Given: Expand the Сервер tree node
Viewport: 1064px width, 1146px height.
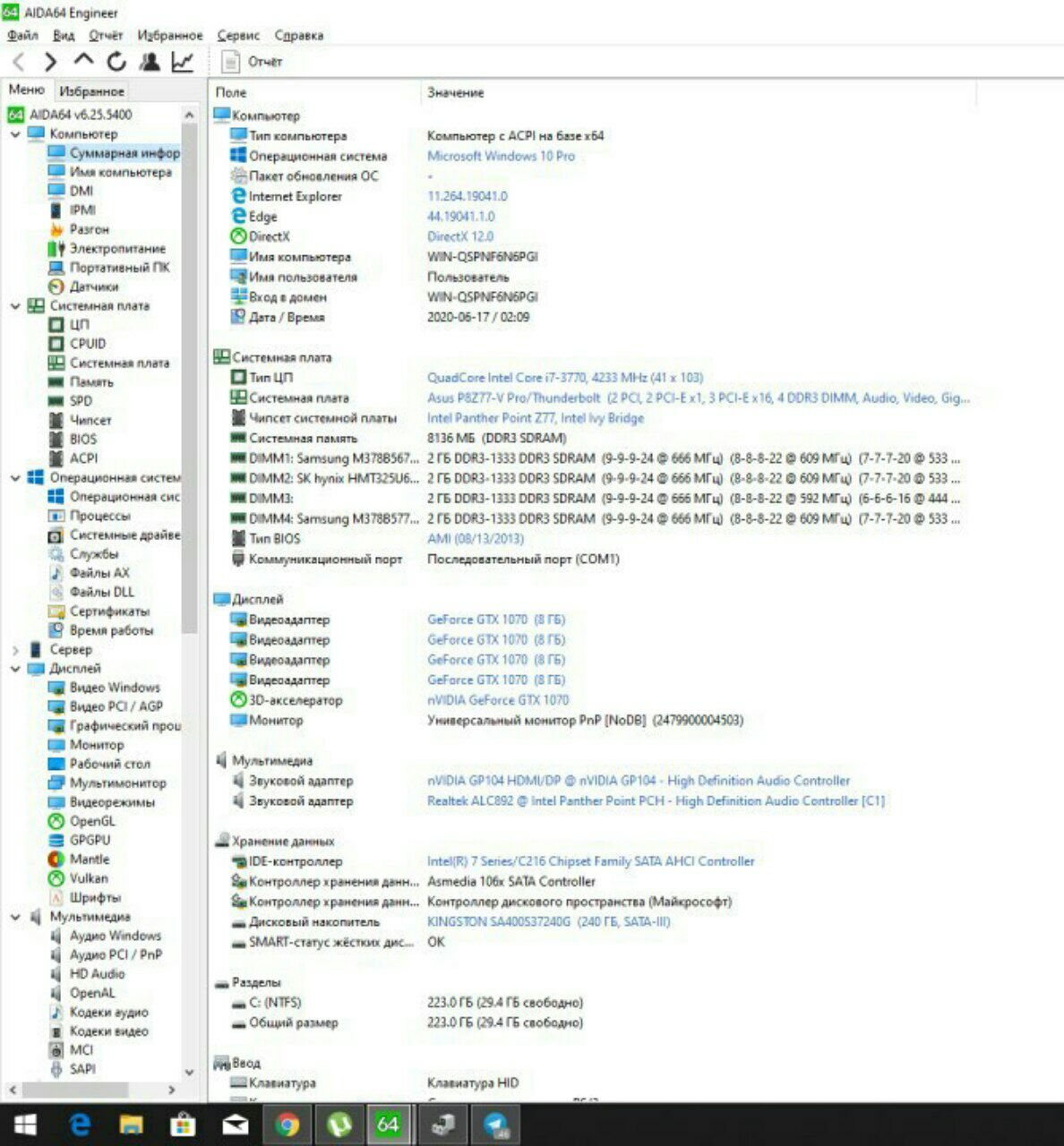Looking at the screenshot, I should tap(15, 650).
